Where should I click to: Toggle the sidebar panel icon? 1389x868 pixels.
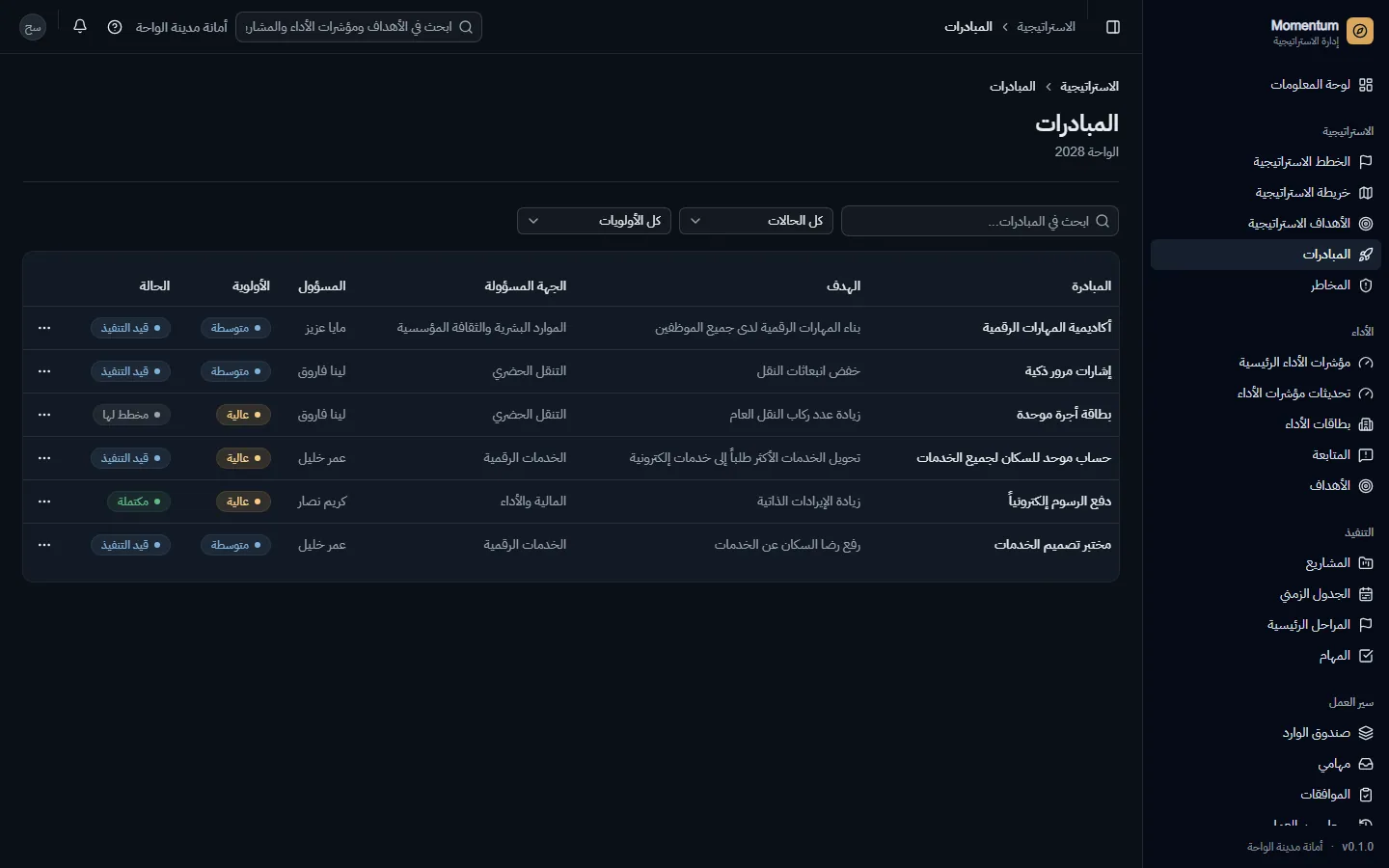click(x=1113, y=27)
